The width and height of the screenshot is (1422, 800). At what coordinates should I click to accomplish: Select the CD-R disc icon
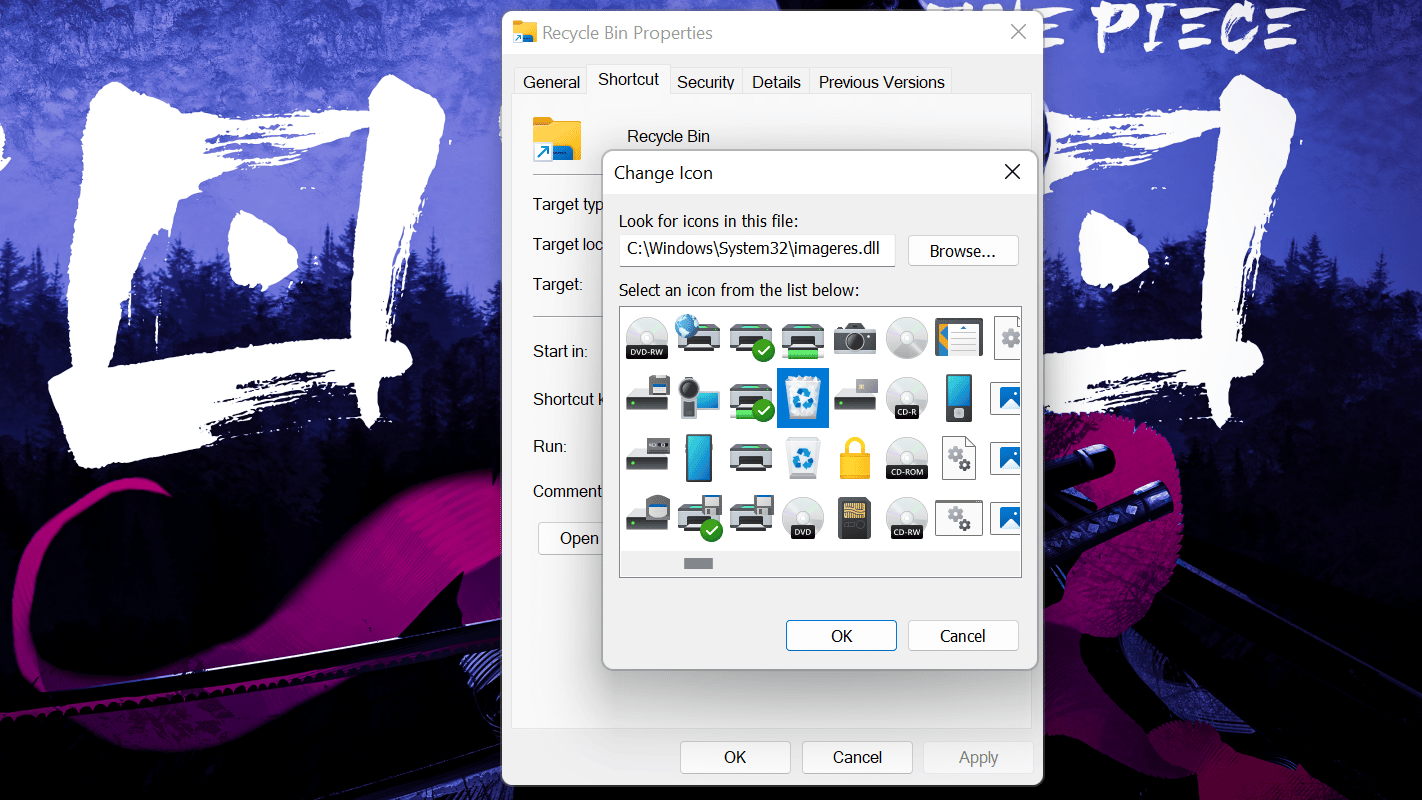(x=907, y=397)
